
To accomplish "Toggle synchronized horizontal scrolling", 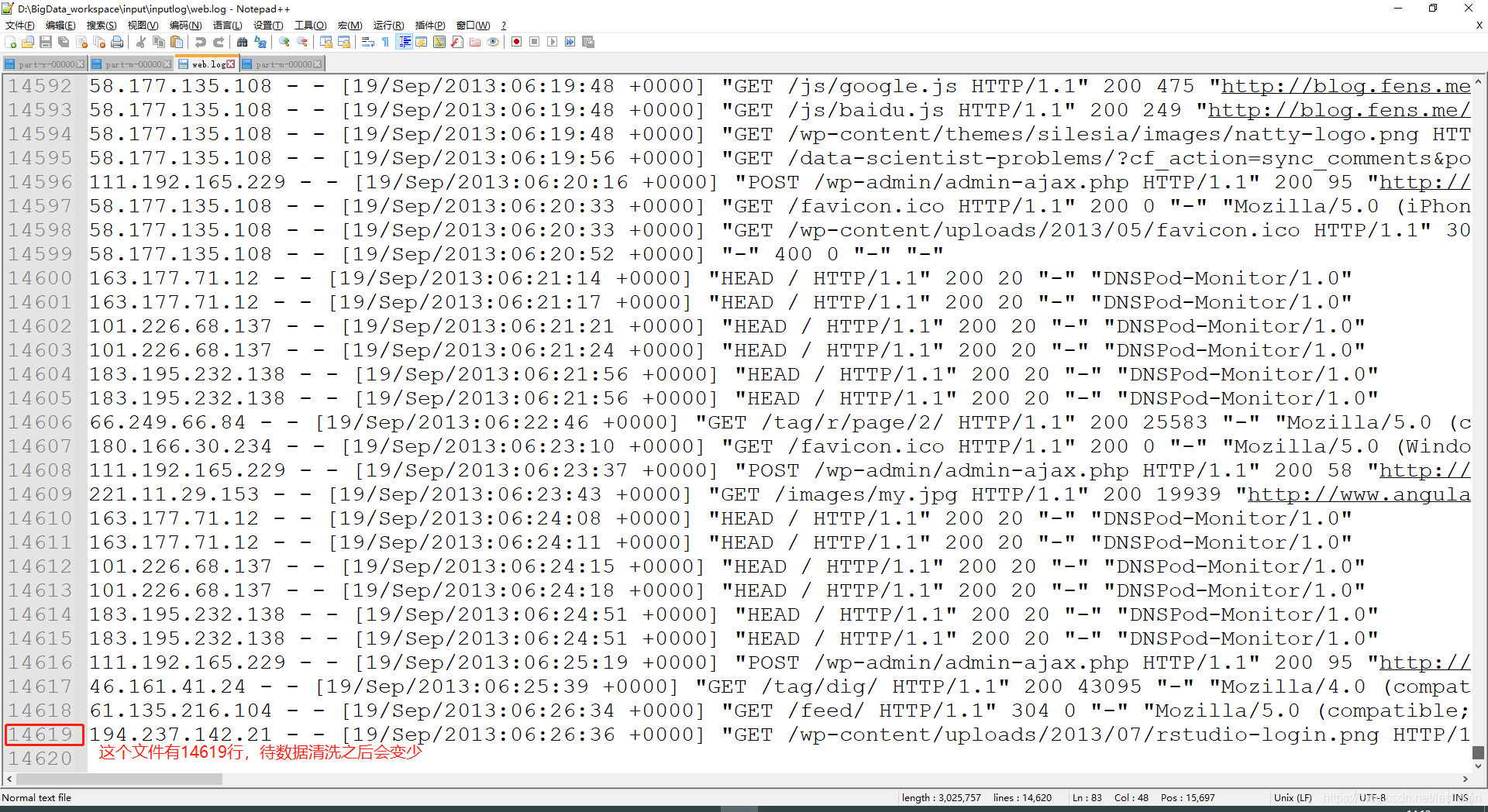I will 344,42.
